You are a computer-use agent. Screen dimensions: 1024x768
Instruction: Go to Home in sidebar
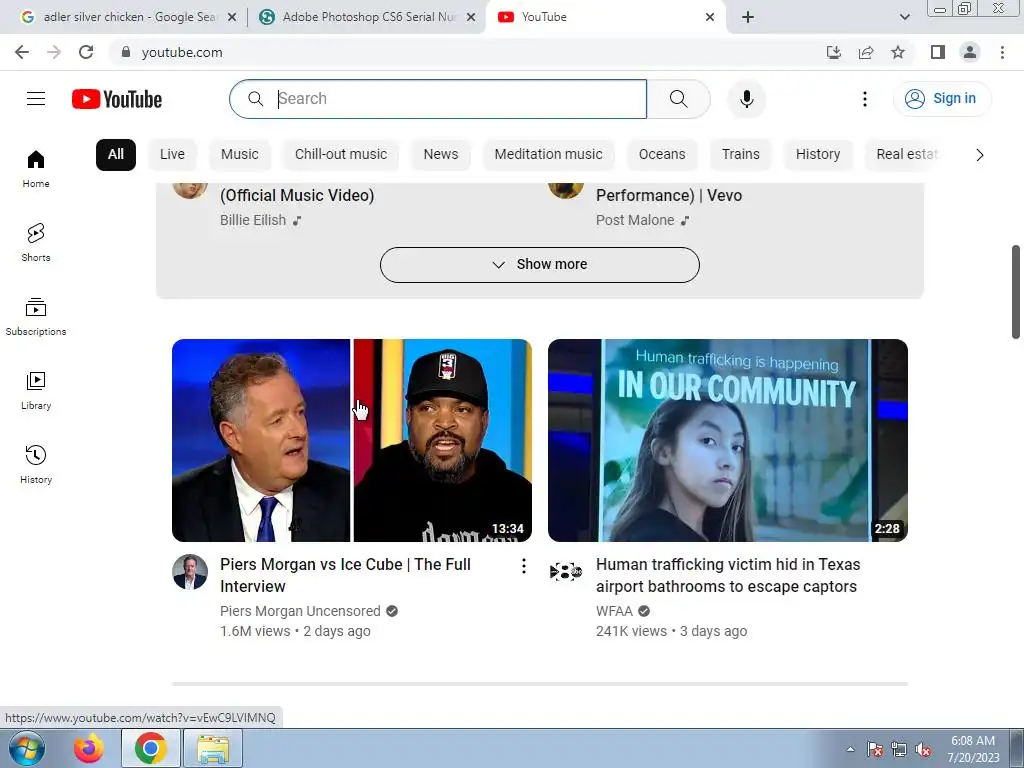tap(36, 168)
